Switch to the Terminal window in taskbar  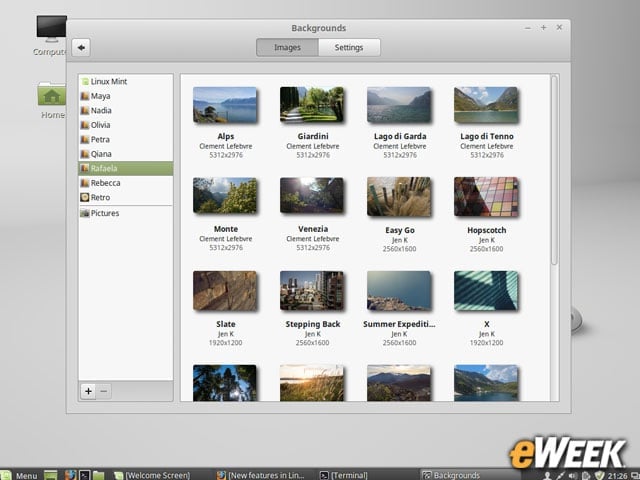pos(344,475)
